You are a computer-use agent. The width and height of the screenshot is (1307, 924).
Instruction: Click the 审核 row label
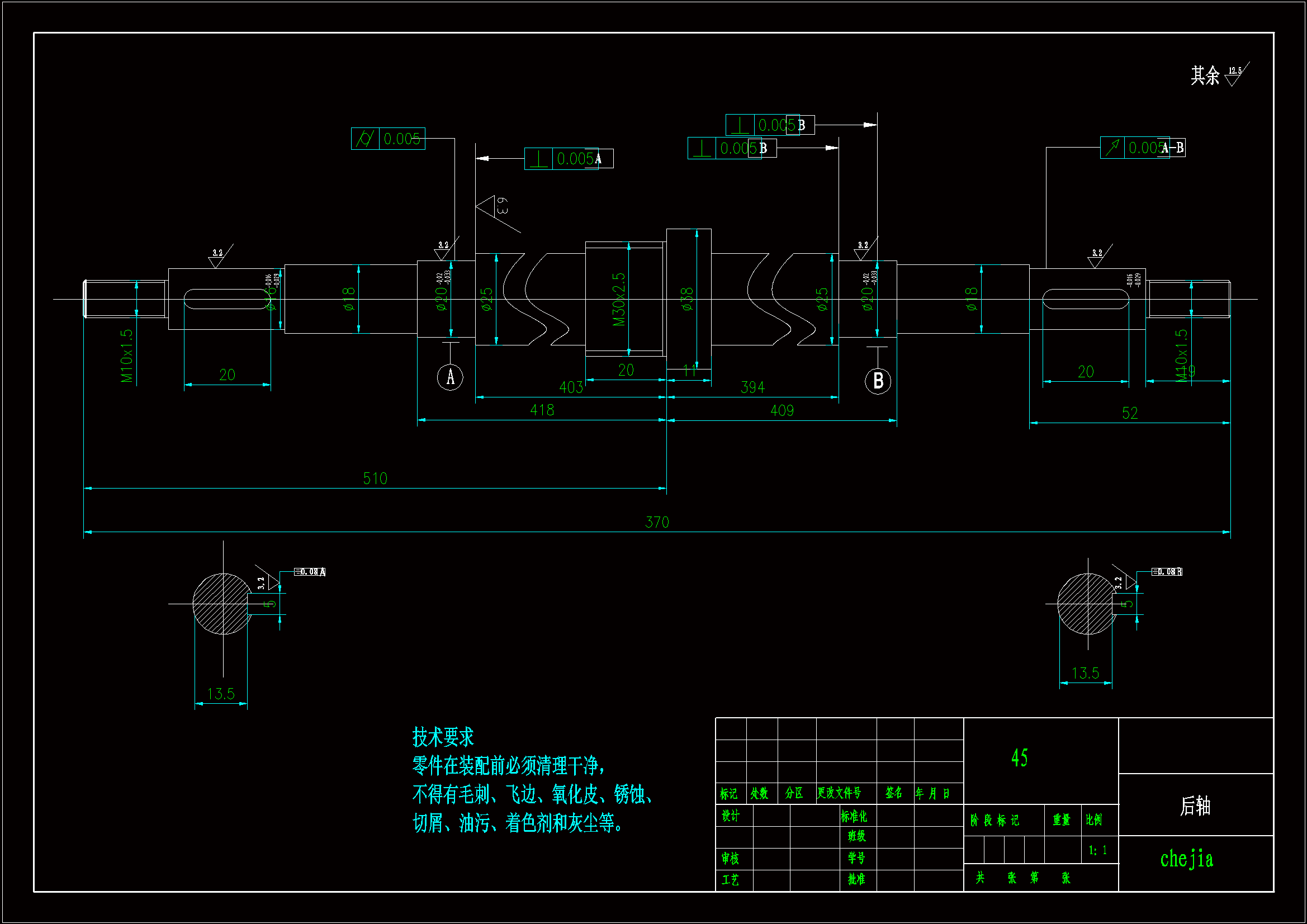tap(730, 859)
